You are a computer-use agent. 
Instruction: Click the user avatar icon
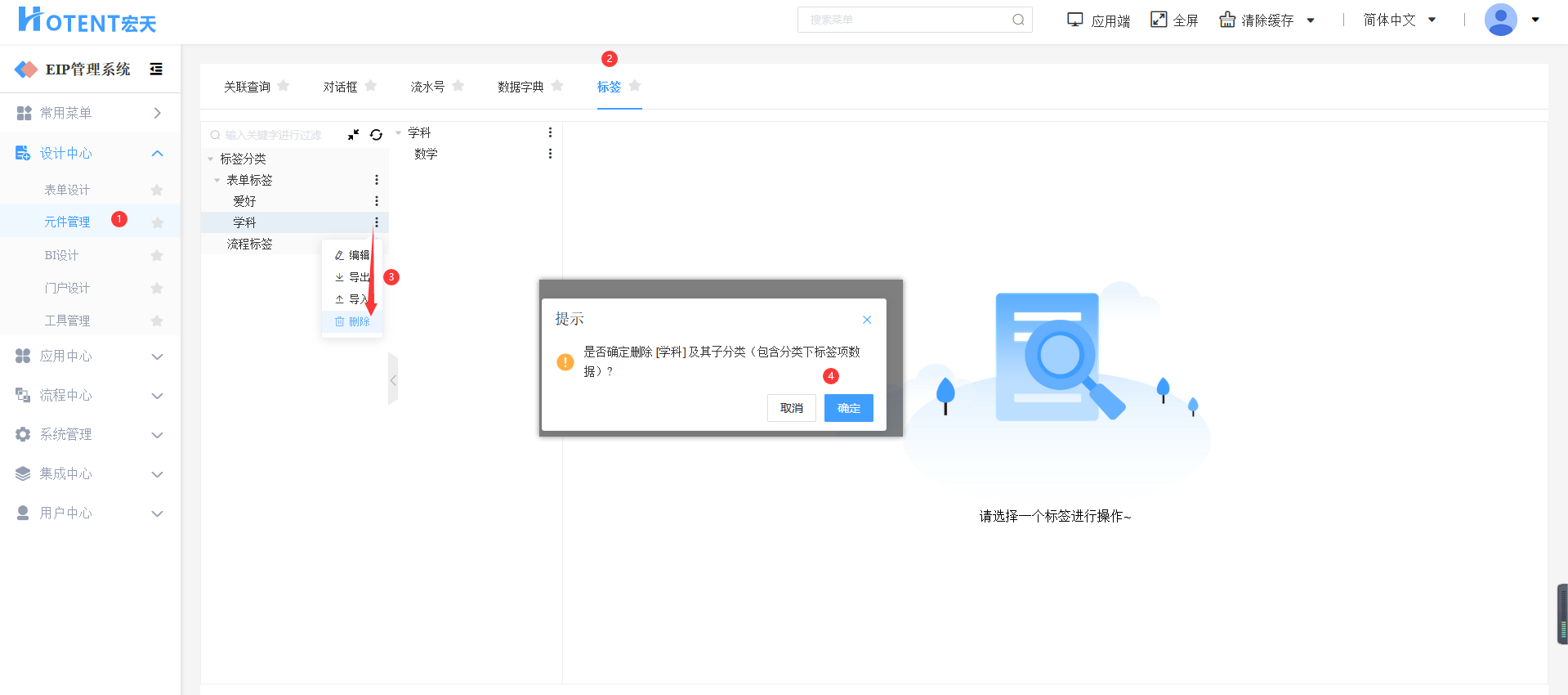coord(1500,20)
